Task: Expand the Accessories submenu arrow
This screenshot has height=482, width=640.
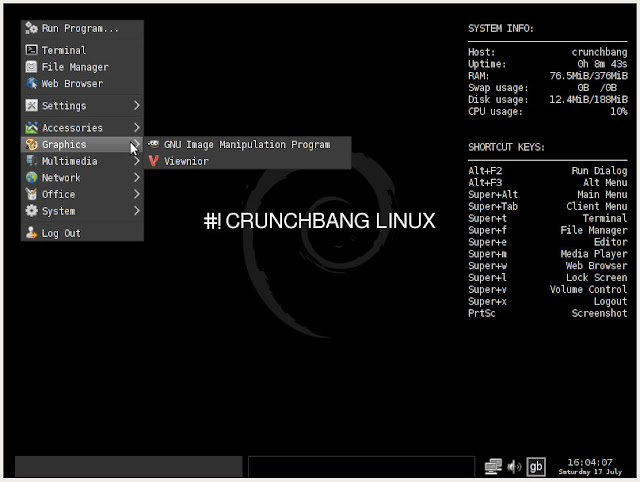Action: coord(137,128)
